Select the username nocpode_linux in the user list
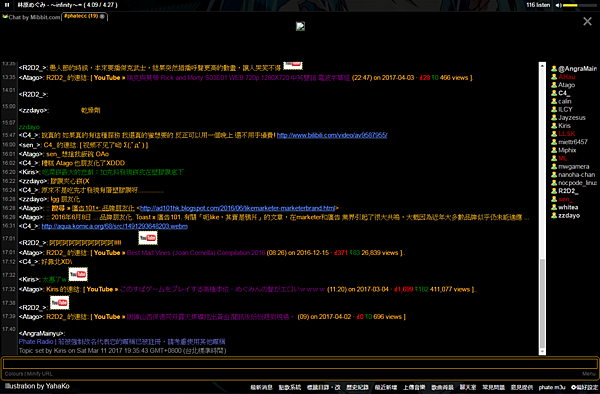The width and height of the screenshot is (600, 394). pos(577,183)
